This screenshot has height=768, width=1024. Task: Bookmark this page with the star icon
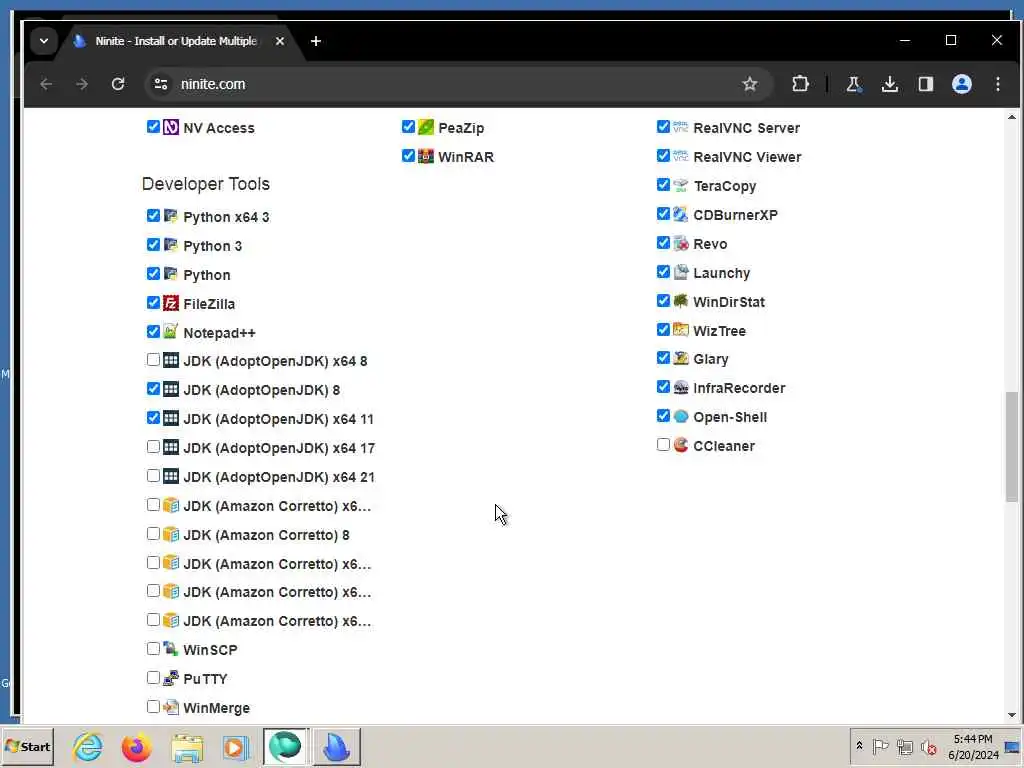[x=750, y=84]
